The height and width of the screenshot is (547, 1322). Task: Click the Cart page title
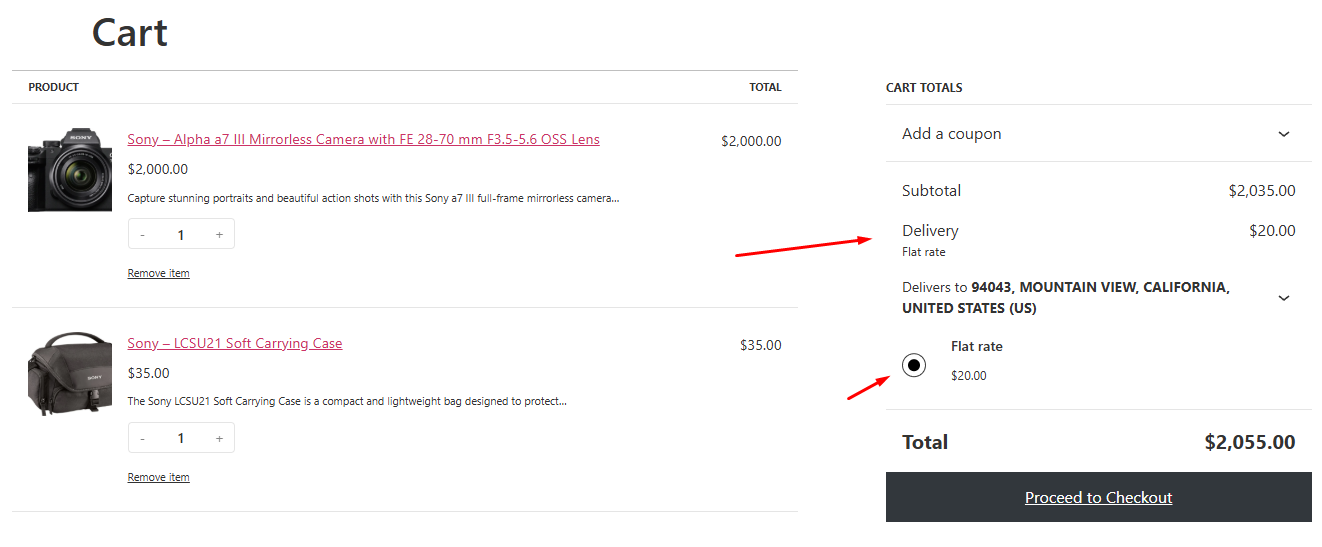(130, 33)
